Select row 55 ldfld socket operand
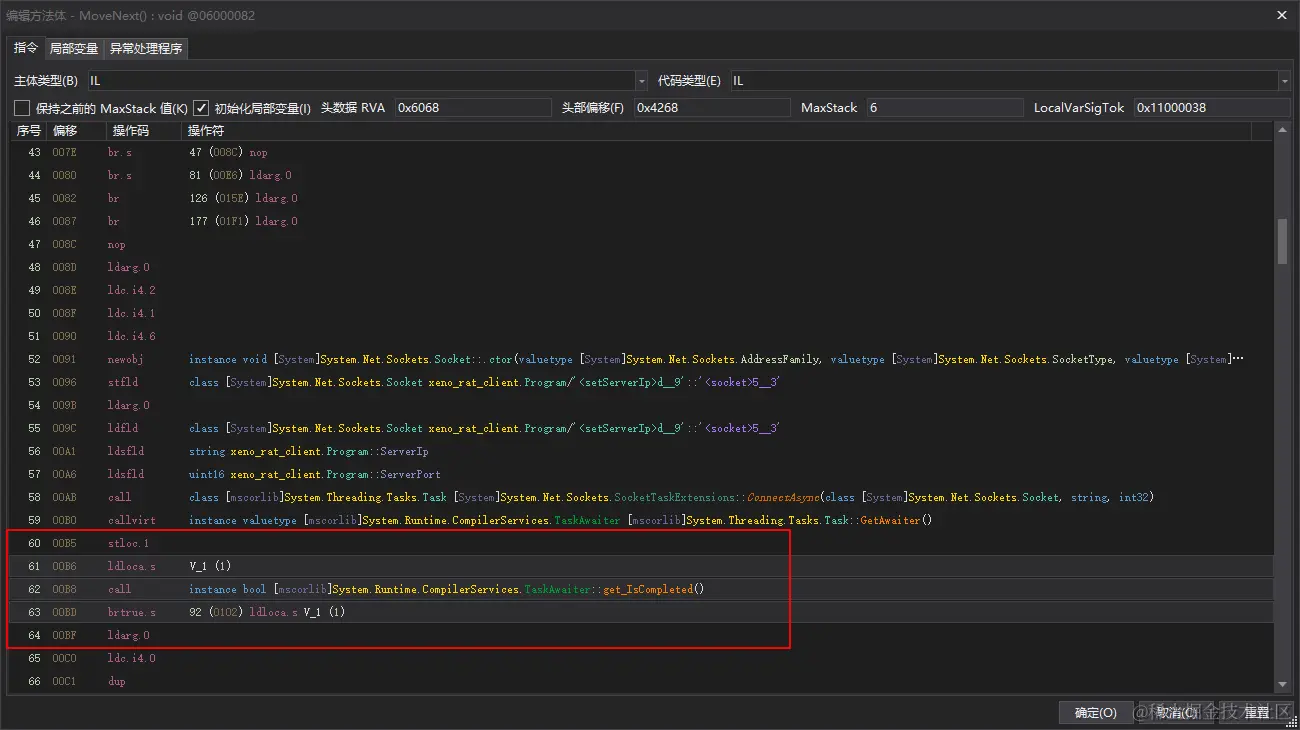 tap(484, 428)
